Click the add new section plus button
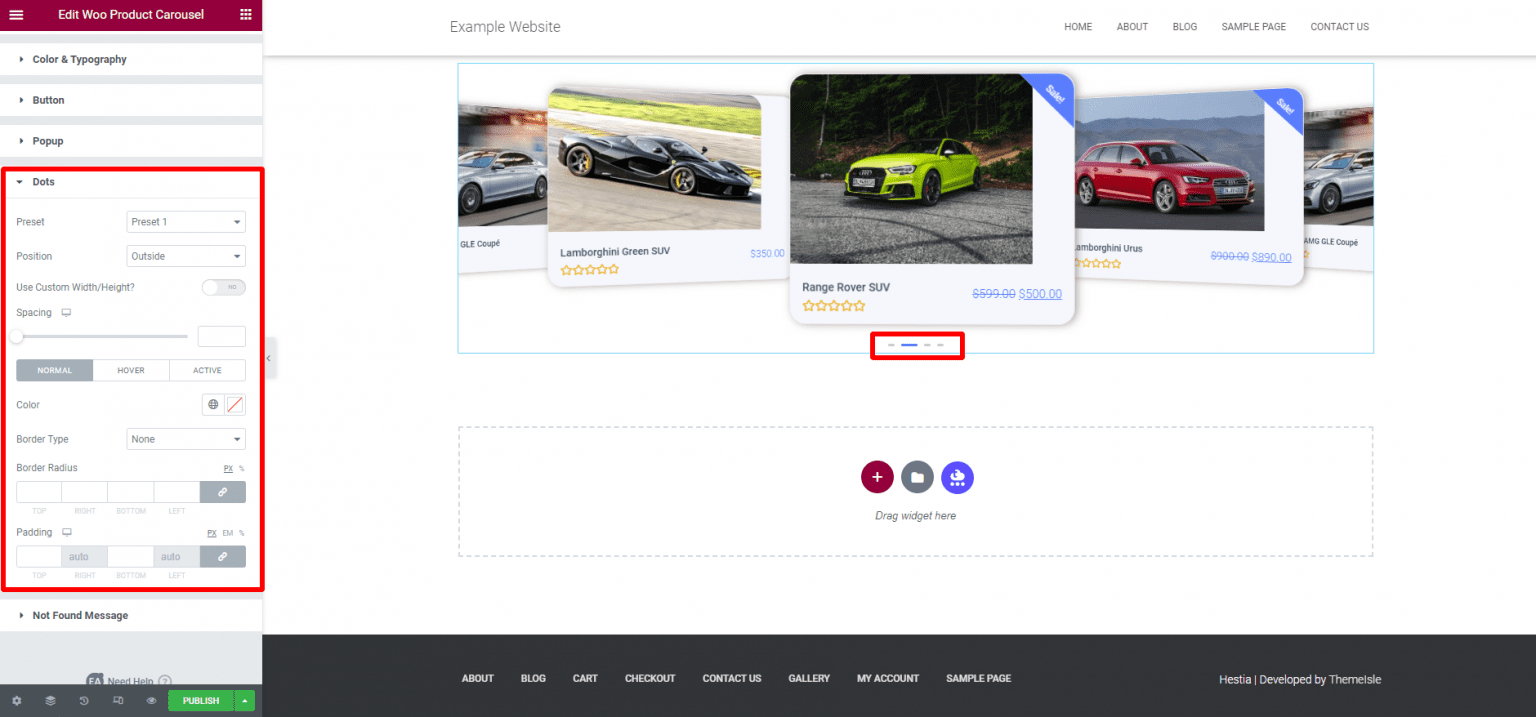The image size is (1536, 717). click(877, 477)
